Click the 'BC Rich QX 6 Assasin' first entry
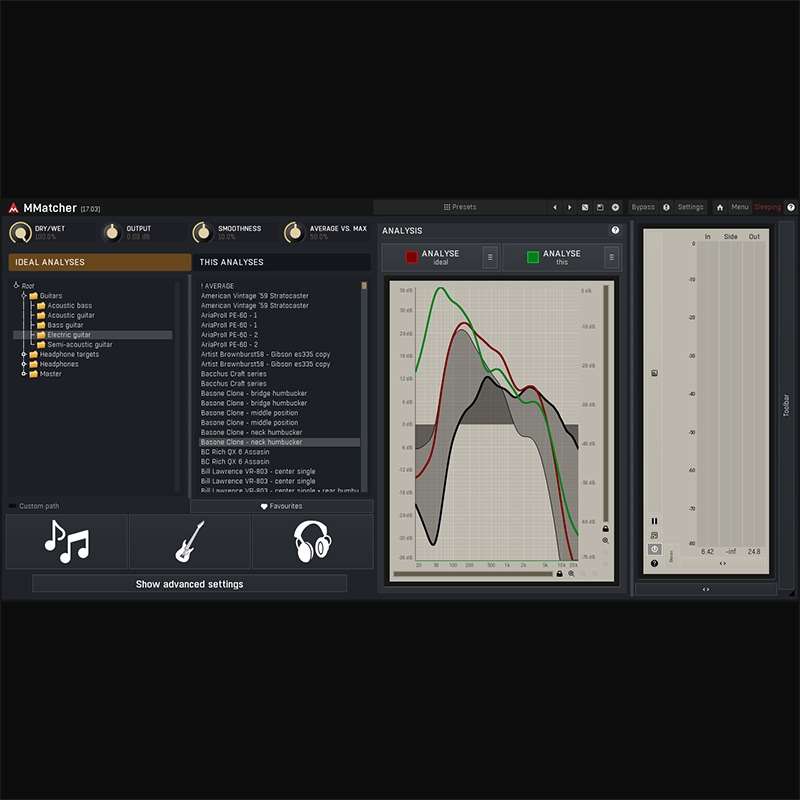 [235, 452]
